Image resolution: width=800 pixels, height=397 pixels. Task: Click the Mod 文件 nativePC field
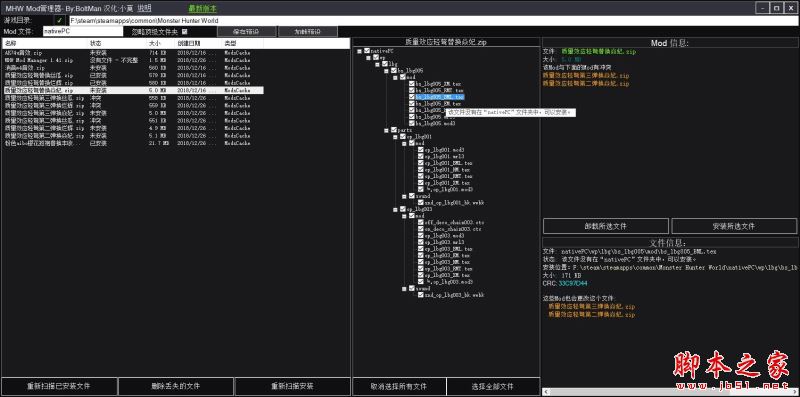click(83, 32)
